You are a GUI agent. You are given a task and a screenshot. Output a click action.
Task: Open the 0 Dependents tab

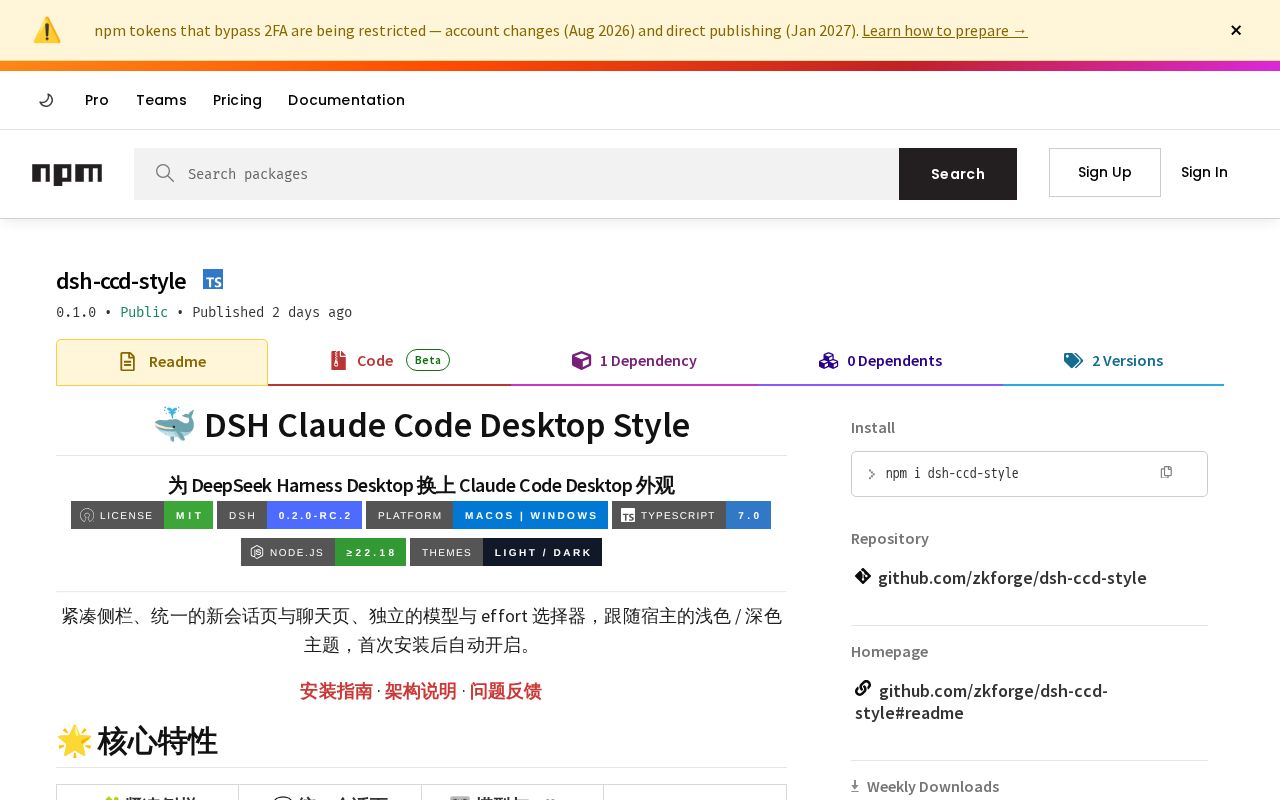[x=880, y=361]
